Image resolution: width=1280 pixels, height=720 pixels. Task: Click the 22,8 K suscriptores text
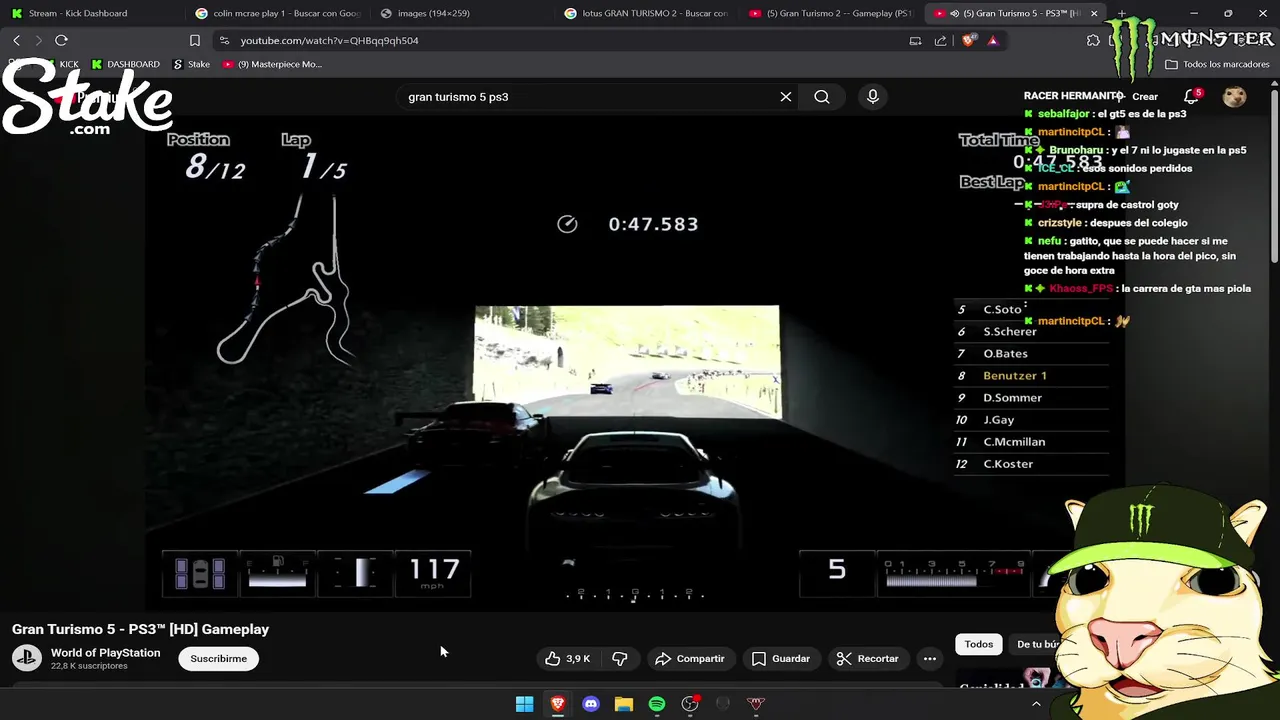click(89, 666)
